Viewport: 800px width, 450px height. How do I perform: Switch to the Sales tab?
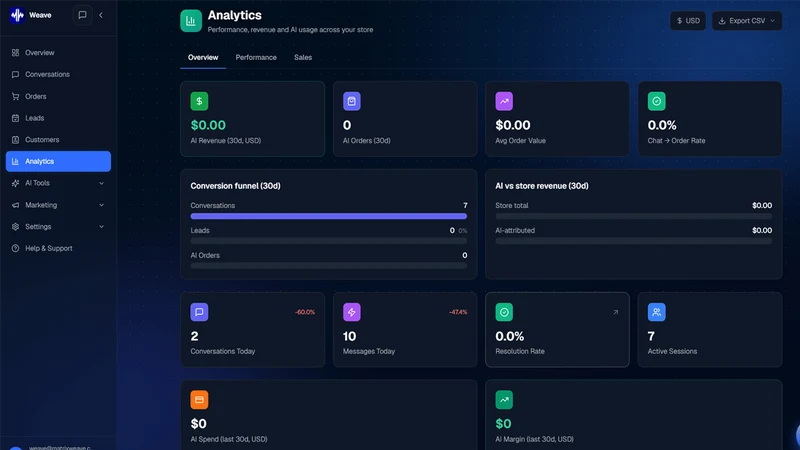point(303,58)
